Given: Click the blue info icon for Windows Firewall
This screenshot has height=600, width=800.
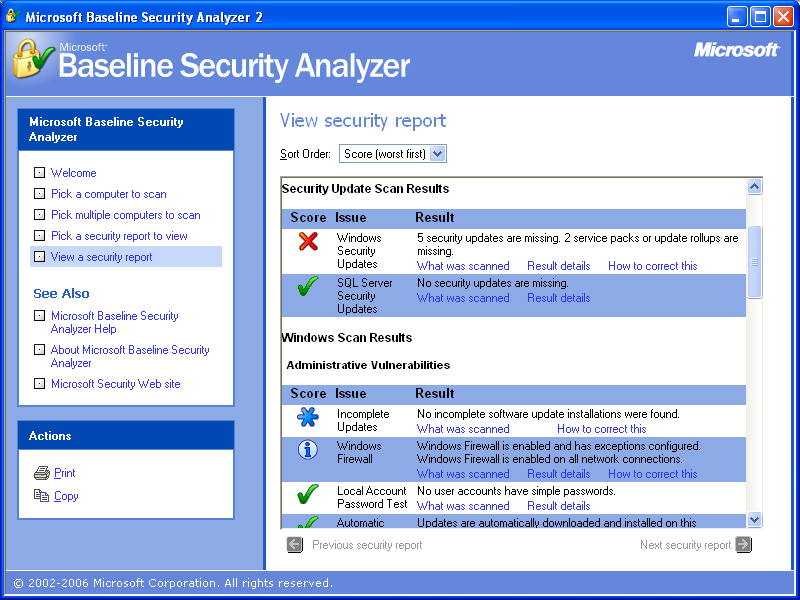Looking at the screenshot, I should coord(308,449).
